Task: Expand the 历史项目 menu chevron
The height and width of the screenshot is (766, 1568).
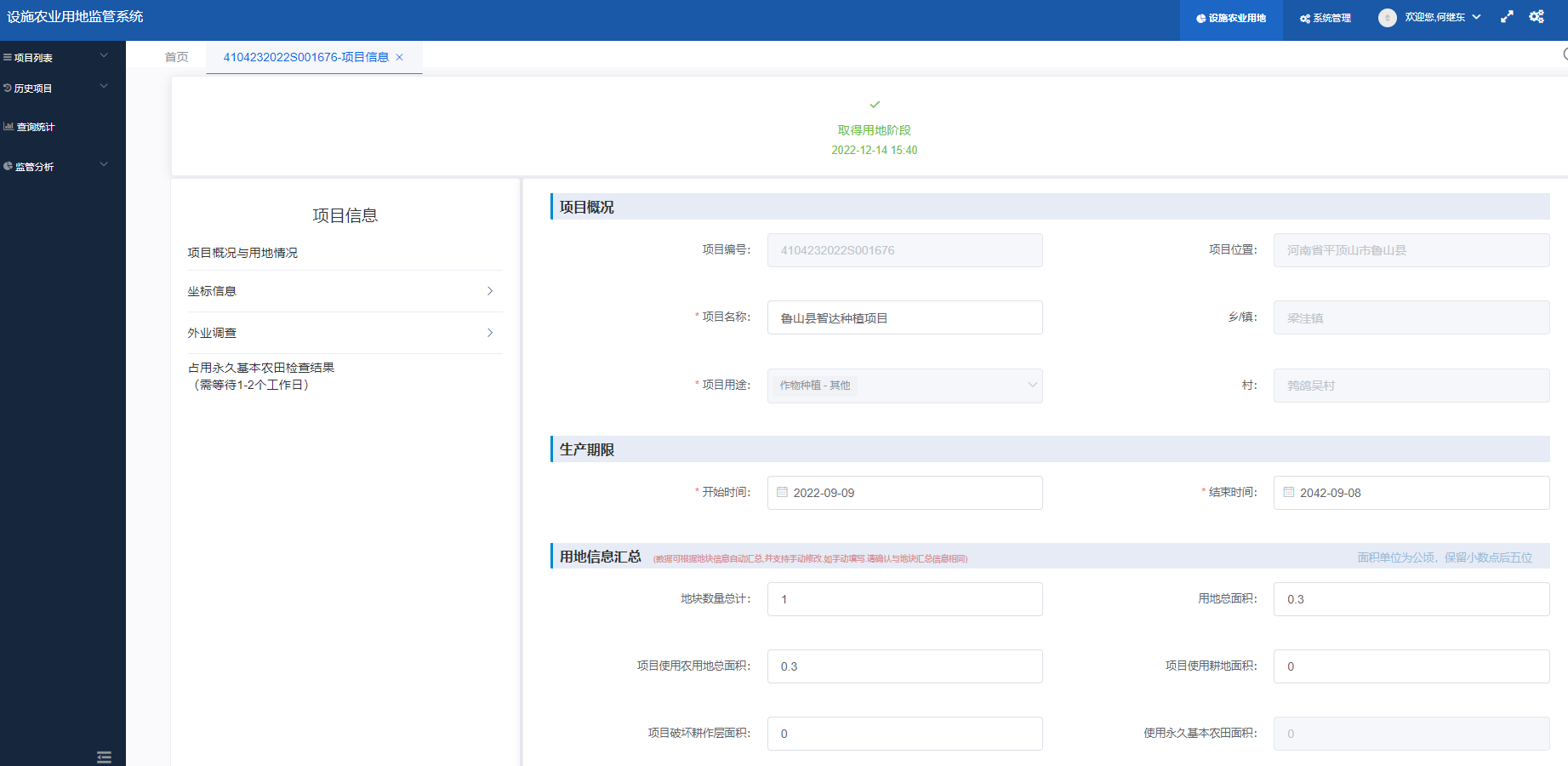Action: pyautogui.click(x=104, y=86)
